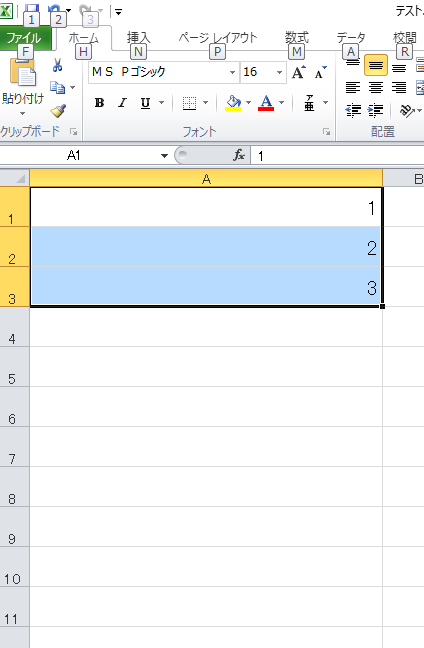Screen dimensions: 424x648
Task: Open the フォント dialog launcher
Action: (x=326, y=132)
